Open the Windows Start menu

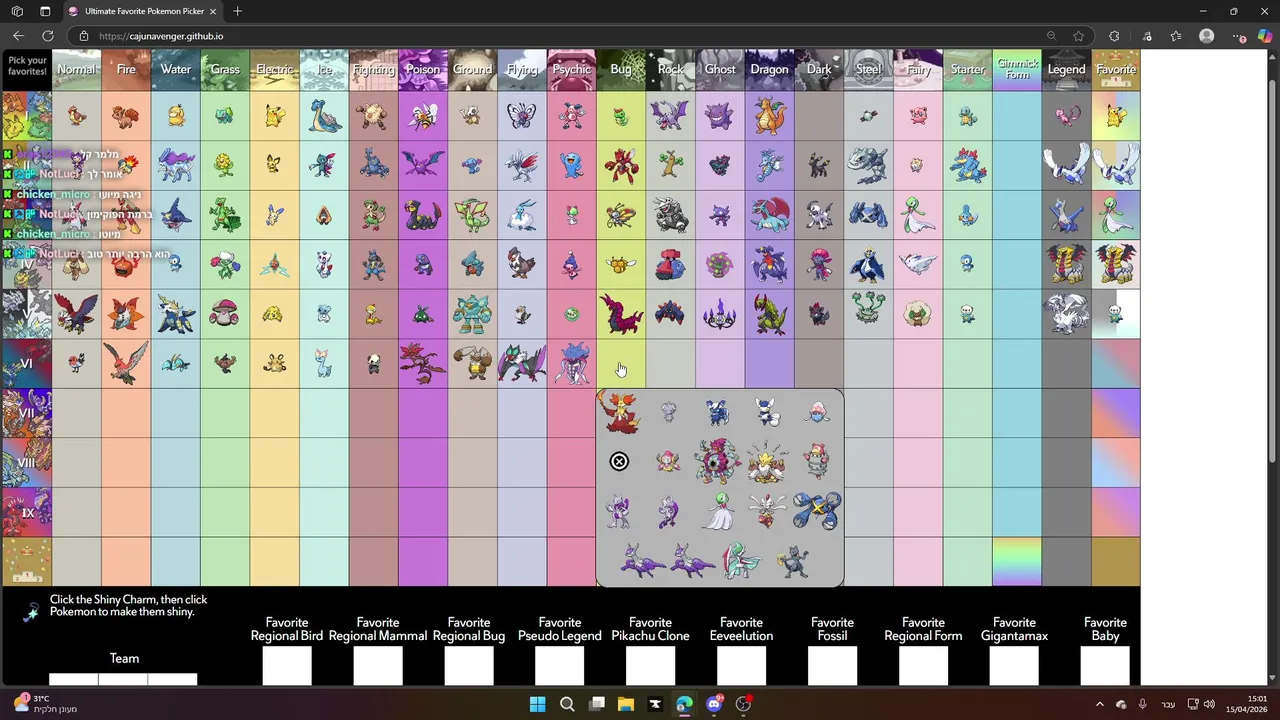pos(537,704)
